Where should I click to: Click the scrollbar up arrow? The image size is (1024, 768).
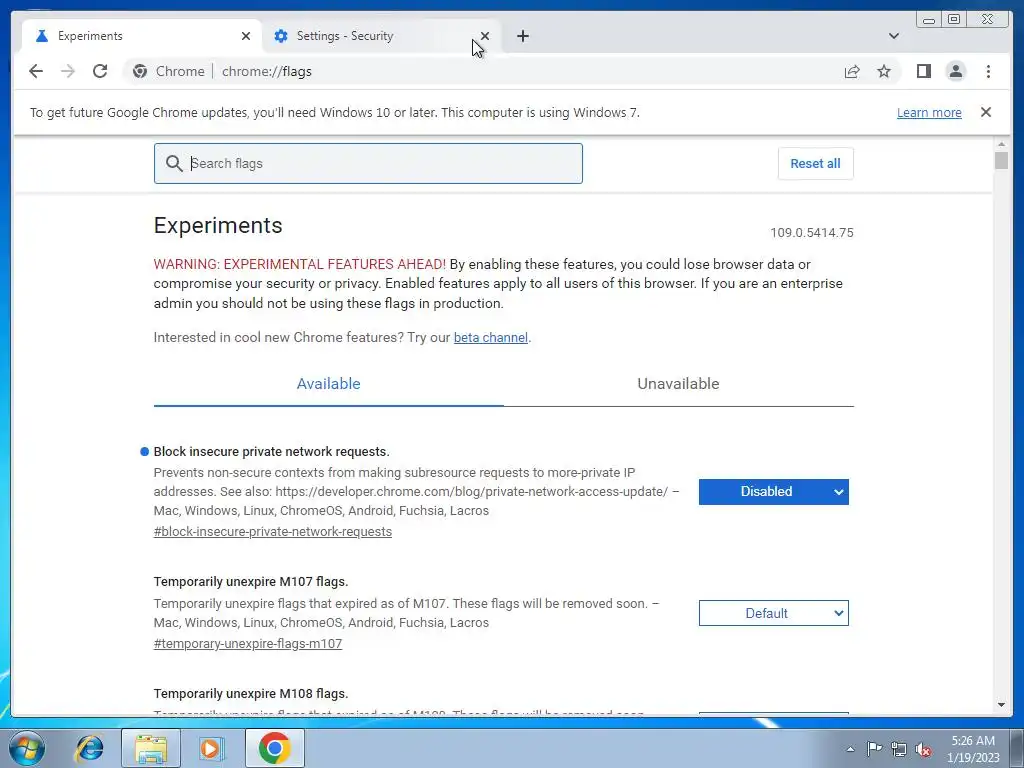[x=1001, y=144]
